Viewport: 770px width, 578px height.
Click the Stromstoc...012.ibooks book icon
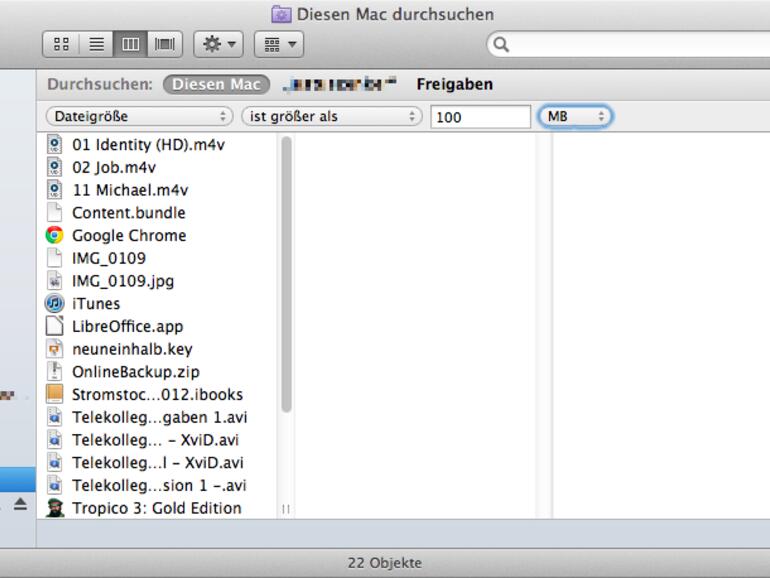pos(55,394)
